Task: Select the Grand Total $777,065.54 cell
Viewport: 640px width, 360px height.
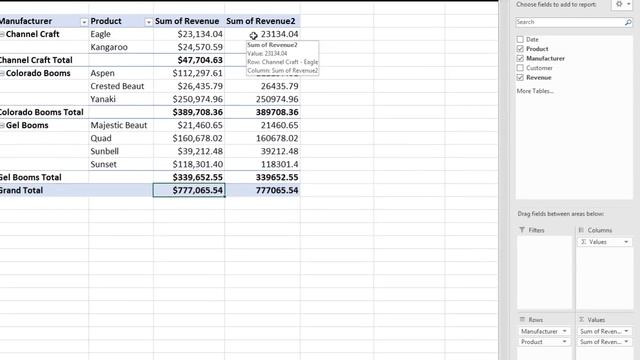Action: 189,190
